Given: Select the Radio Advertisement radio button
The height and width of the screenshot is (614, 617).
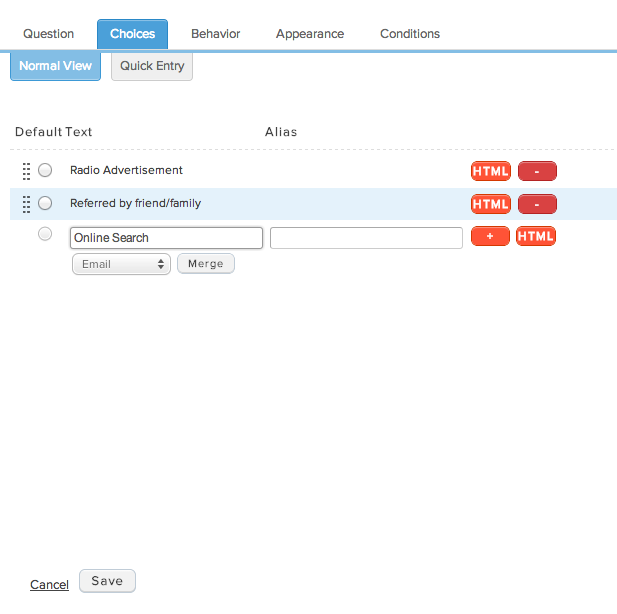Looking at the screenshot, I should pos(45,170).
